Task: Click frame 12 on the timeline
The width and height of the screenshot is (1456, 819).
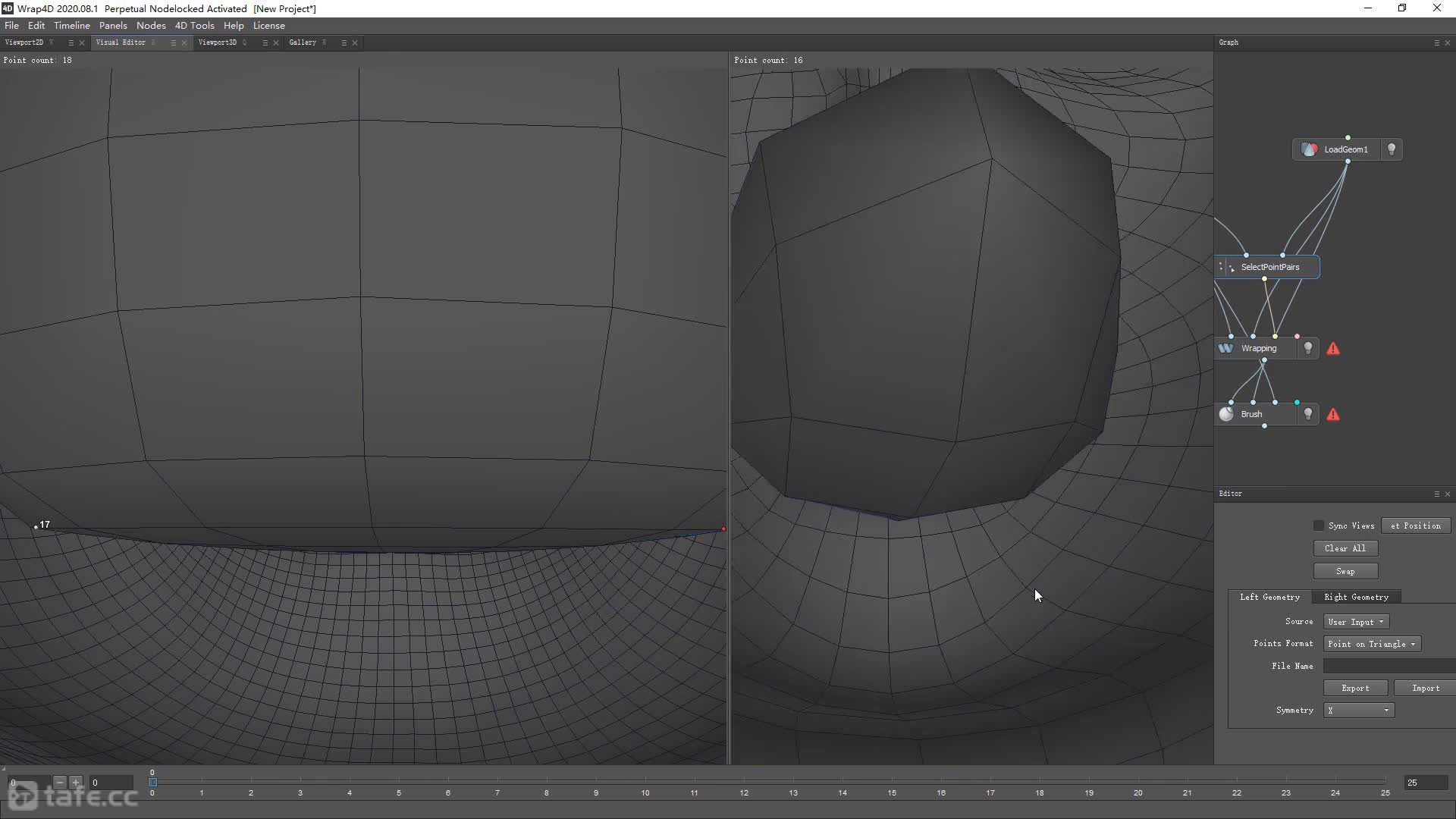Action: pyautogui.click(x=744, y=782)
